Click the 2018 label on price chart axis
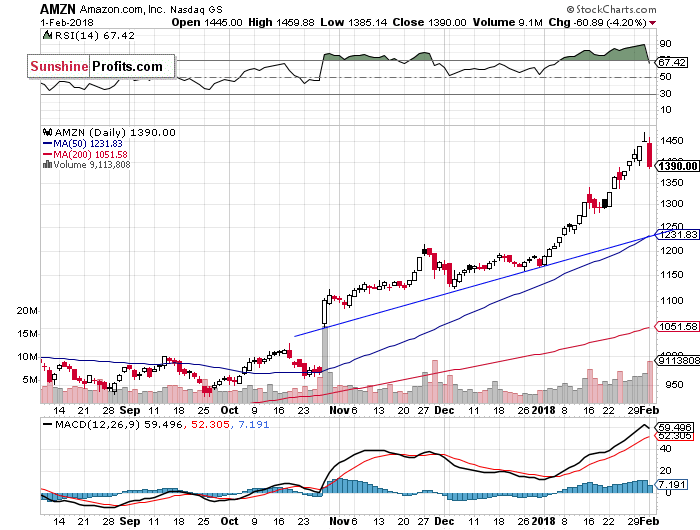This screenshot has width=700, height=530. pos(543,410)
